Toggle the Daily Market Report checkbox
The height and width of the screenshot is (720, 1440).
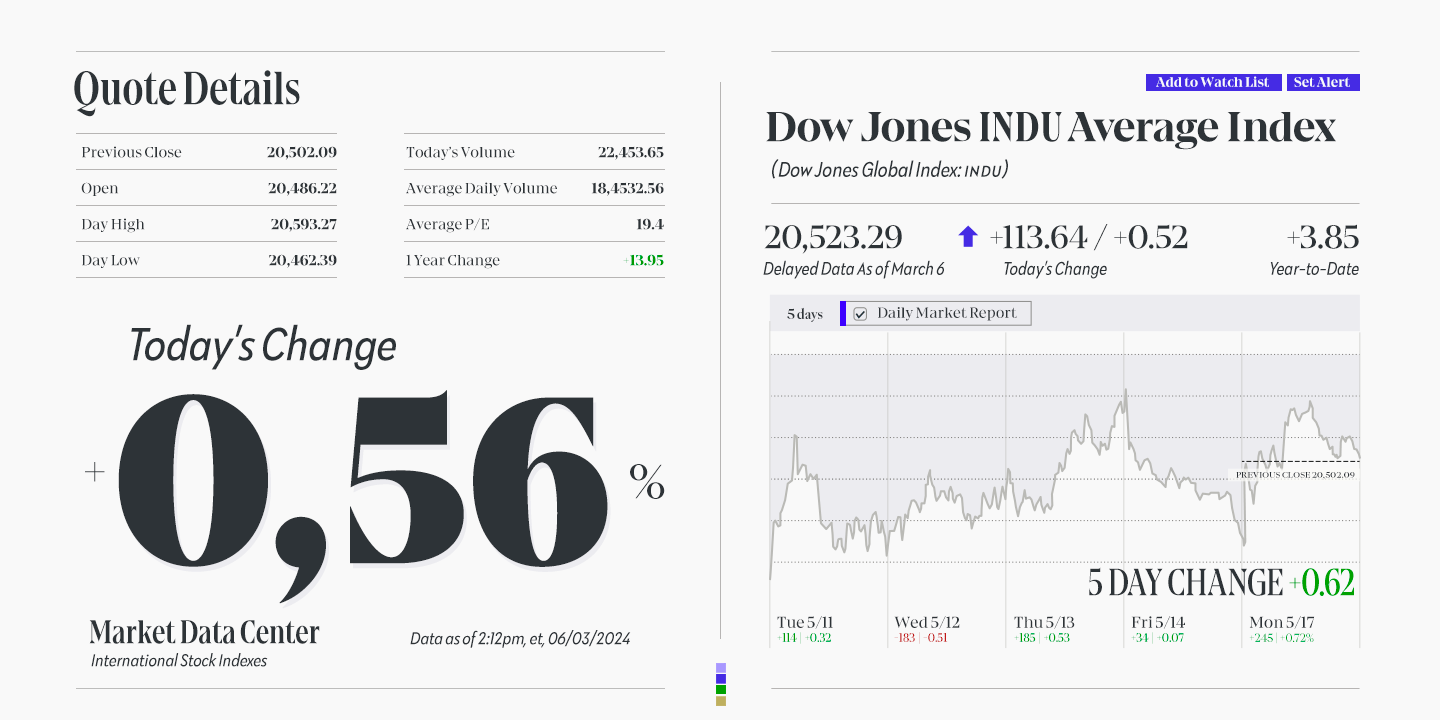point(860,314)
